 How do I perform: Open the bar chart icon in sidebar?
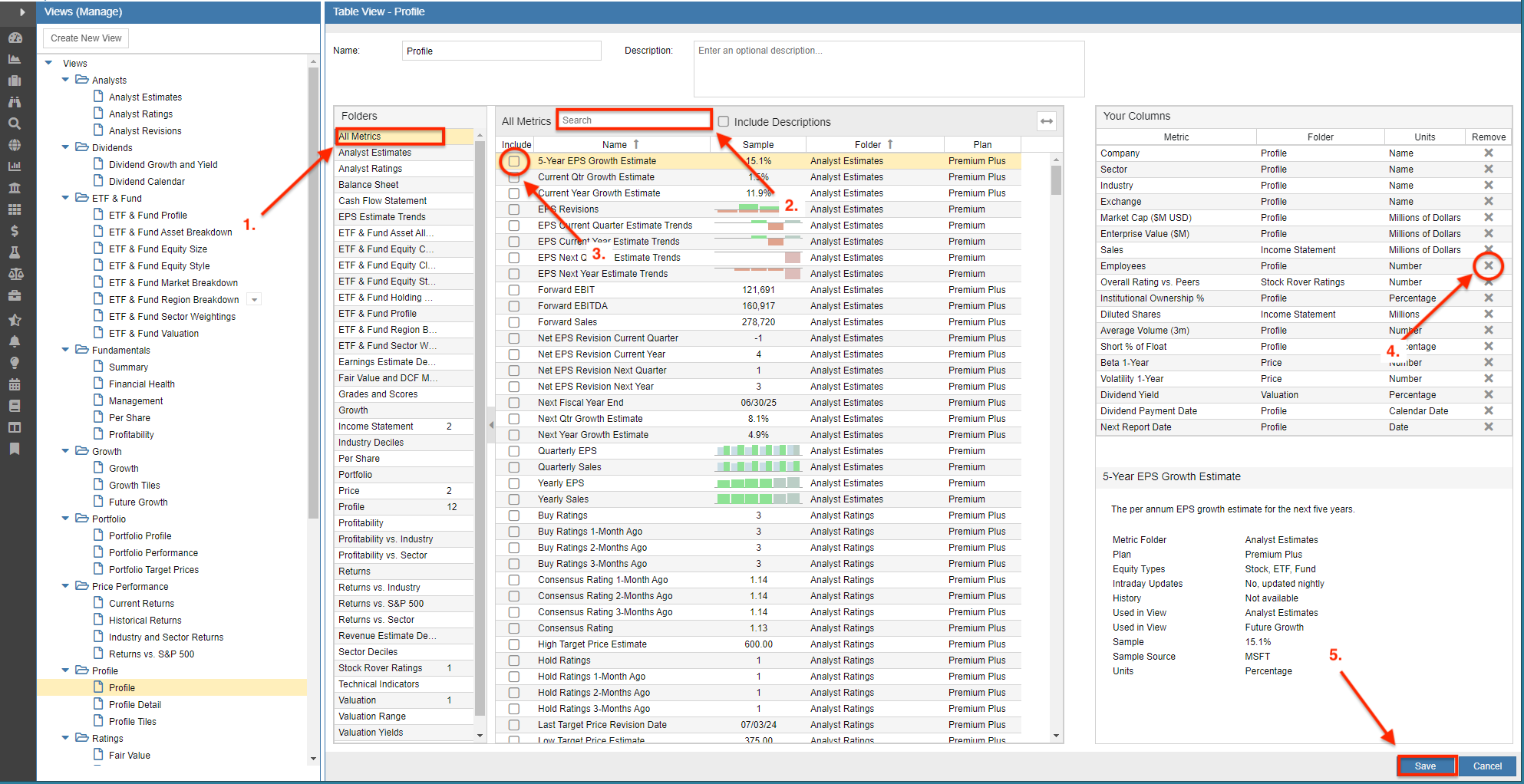[x=15, y=166]
